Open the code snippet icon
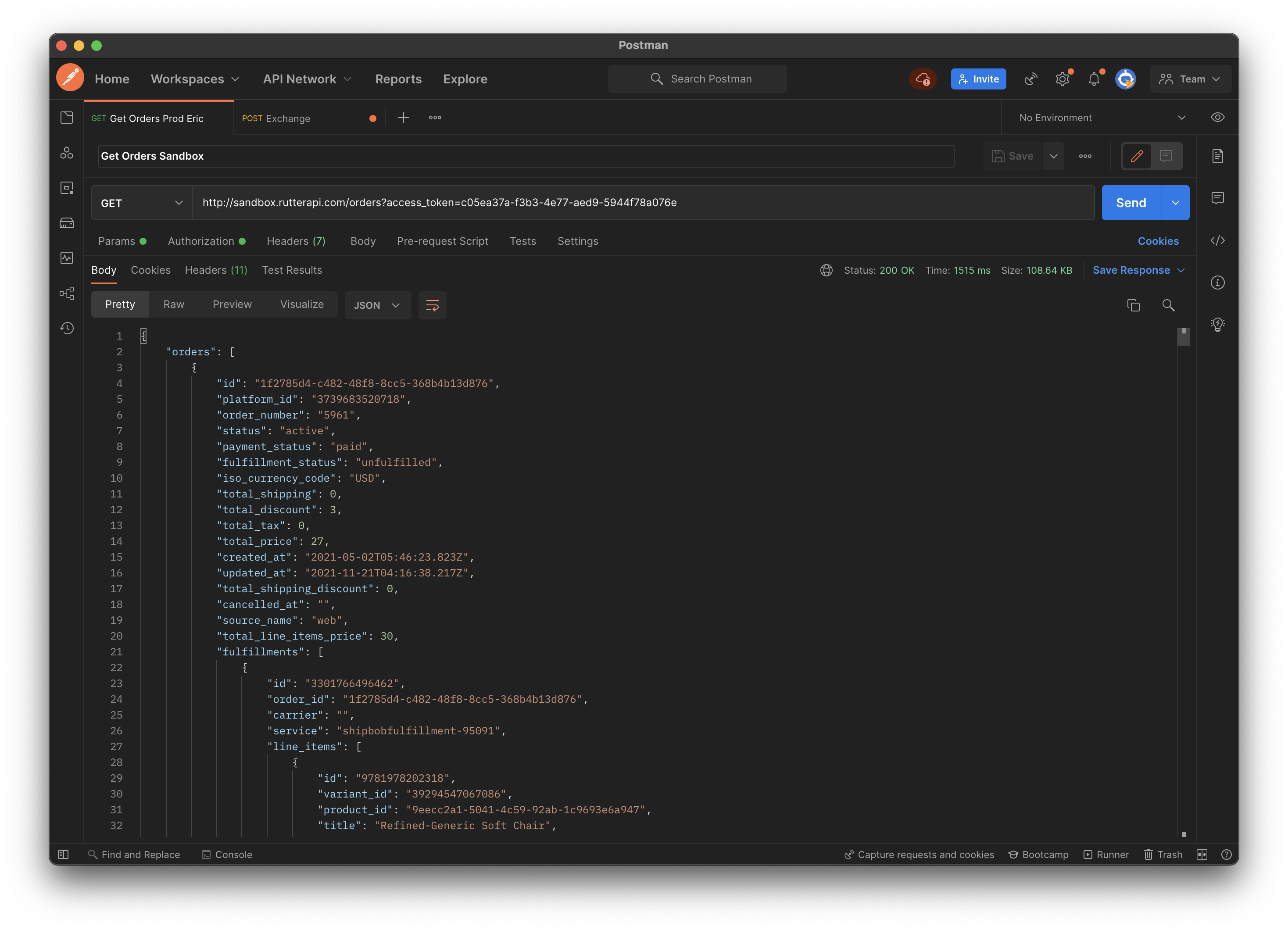1288x930 pixels. pyautogui.click(x=1217, y=241)
